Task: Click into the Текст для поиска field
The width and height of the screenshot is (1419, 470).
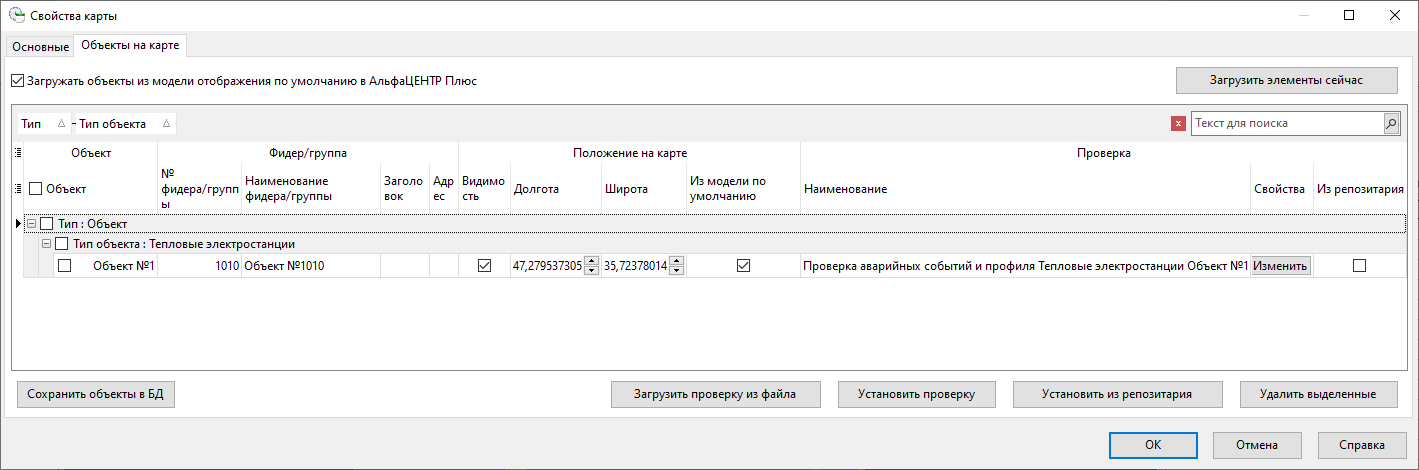Action: pyautogui.click(x=1286, y=123)
